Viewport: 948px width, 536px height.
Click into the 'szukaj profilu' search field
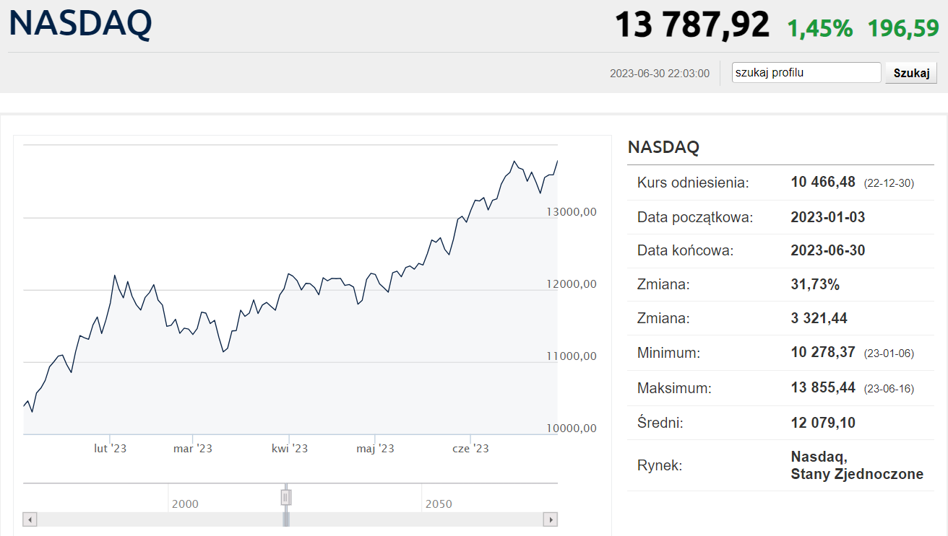[806, 73]
